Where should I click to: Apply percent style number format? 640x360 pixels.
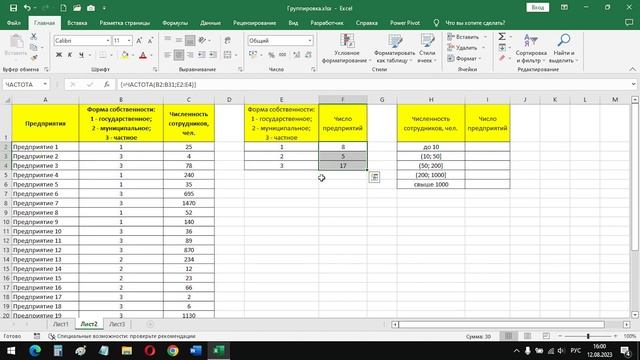pos(271,55)
